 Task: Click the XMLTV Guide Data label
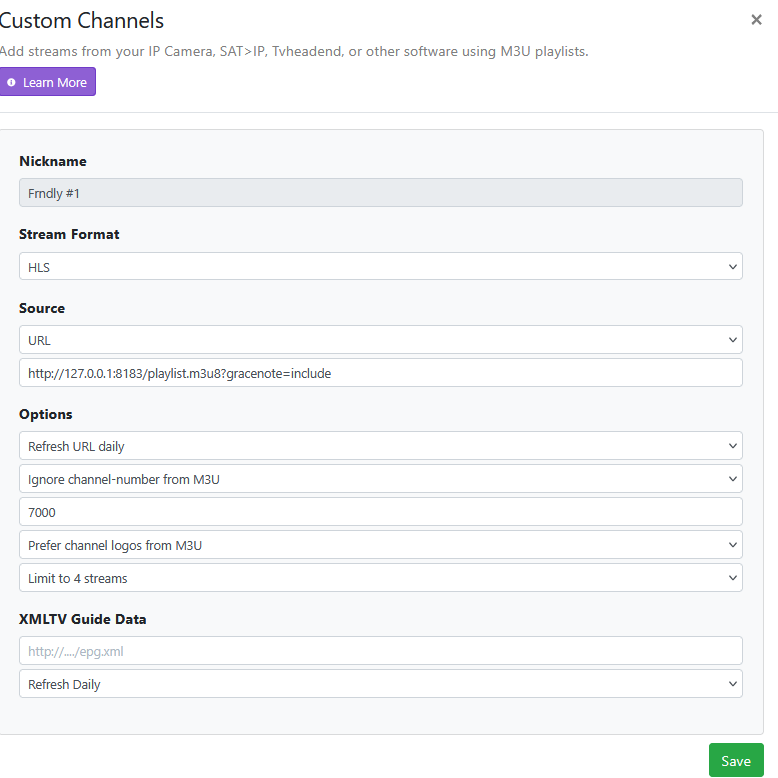pyautogui.click(x=83, y=619)
